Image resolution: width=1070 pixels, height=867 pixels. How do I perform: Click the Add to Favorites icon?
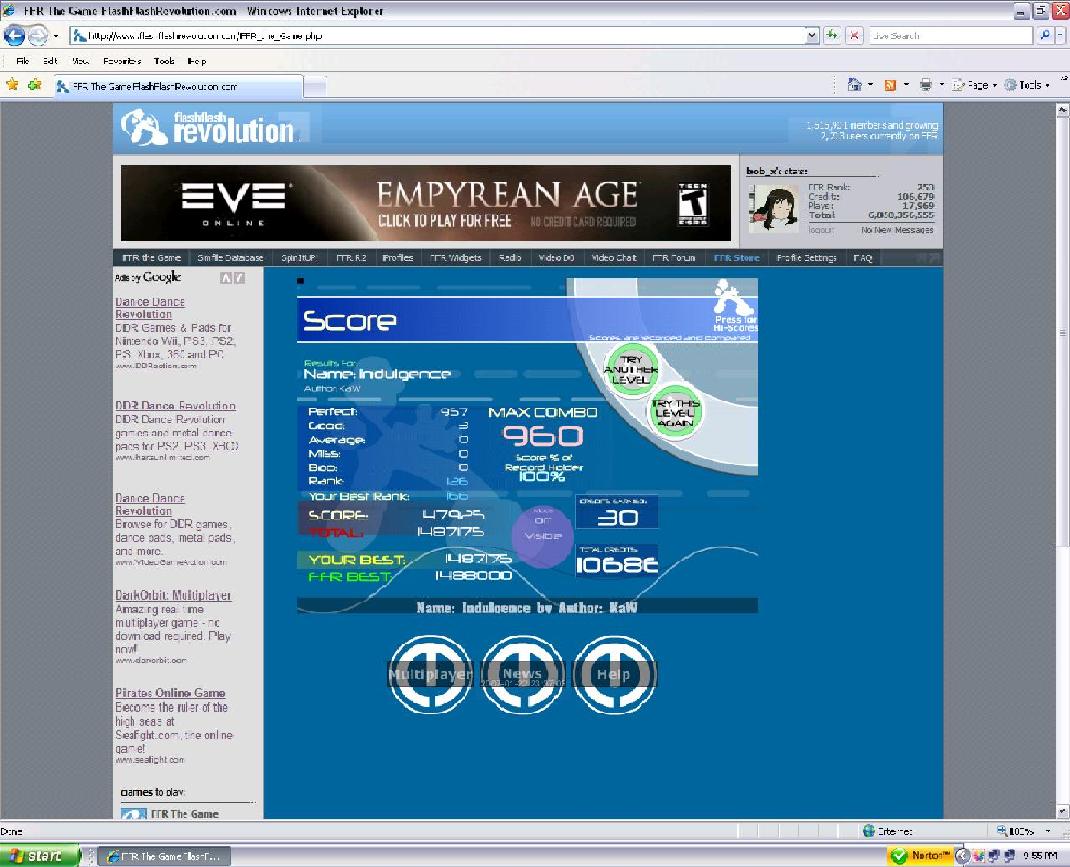[x=34, y=85]
